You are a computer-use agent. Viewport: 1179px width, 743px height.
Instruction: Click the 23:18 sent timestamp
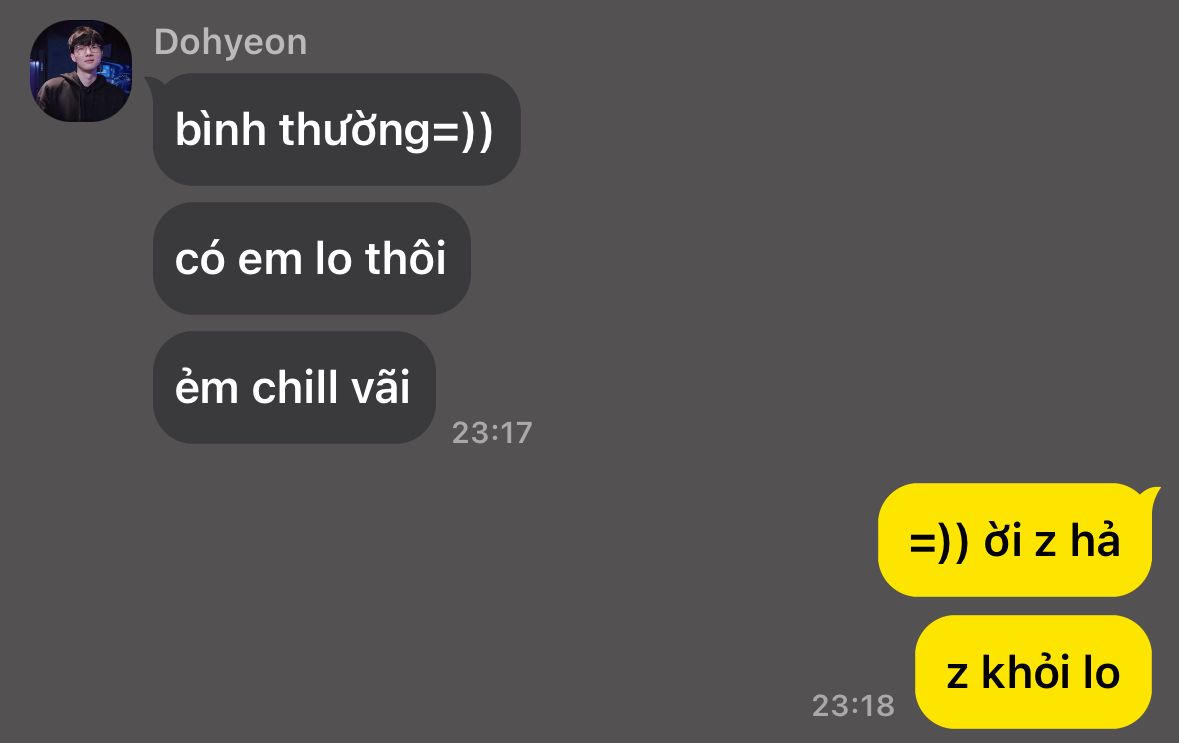click(853, 705)
